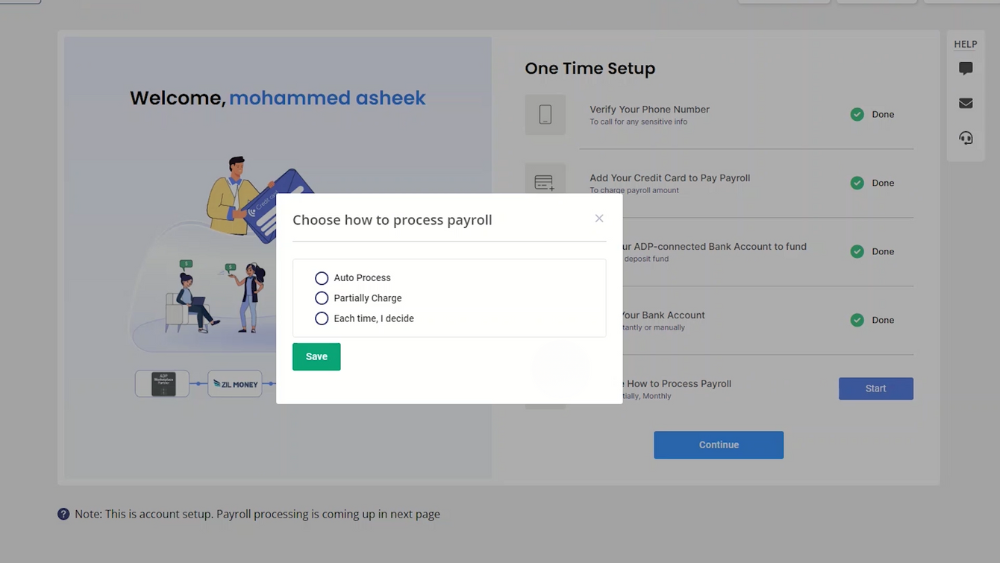
Task: Click the green check beside Add Your Credit Card
Action: (x=857, y=183)
